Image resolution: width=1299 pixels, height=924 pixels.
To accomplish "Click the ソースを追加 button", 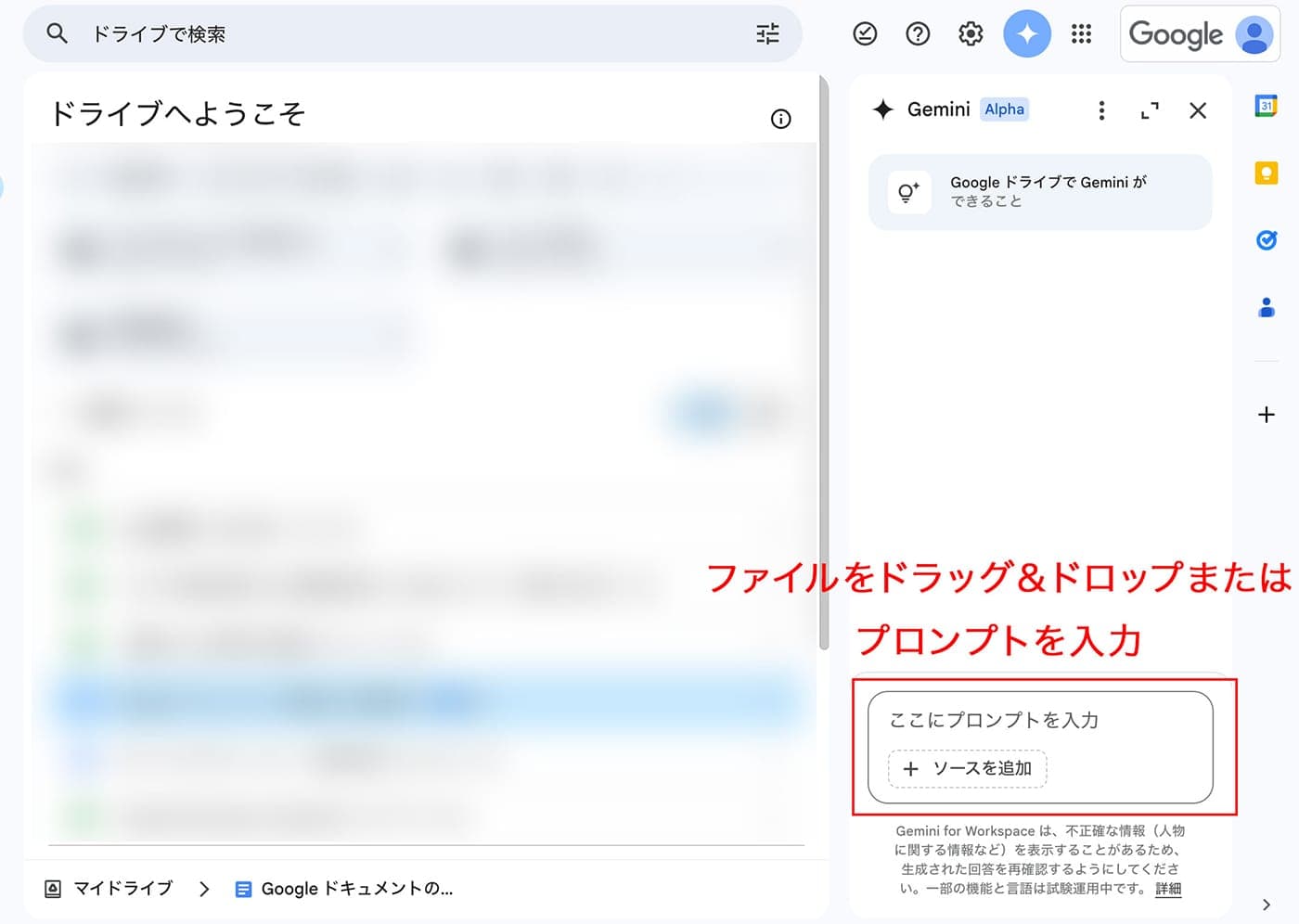I will (968, 768).
